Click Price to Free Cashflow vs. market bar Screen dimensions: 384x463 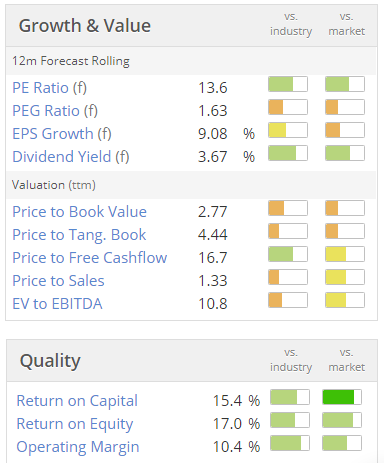pyautogui.click(x=345, y=254)
